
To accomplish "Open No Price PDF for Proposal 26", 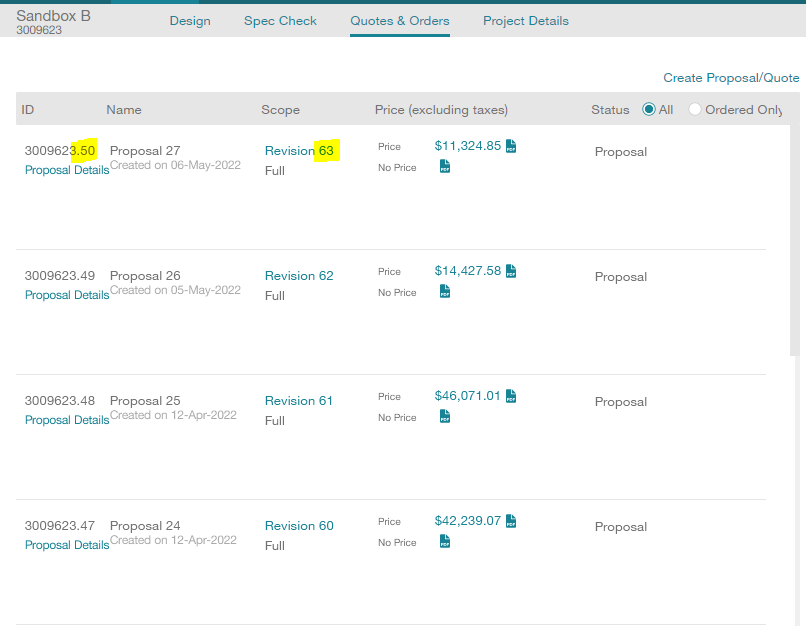I will click(445, 292).
